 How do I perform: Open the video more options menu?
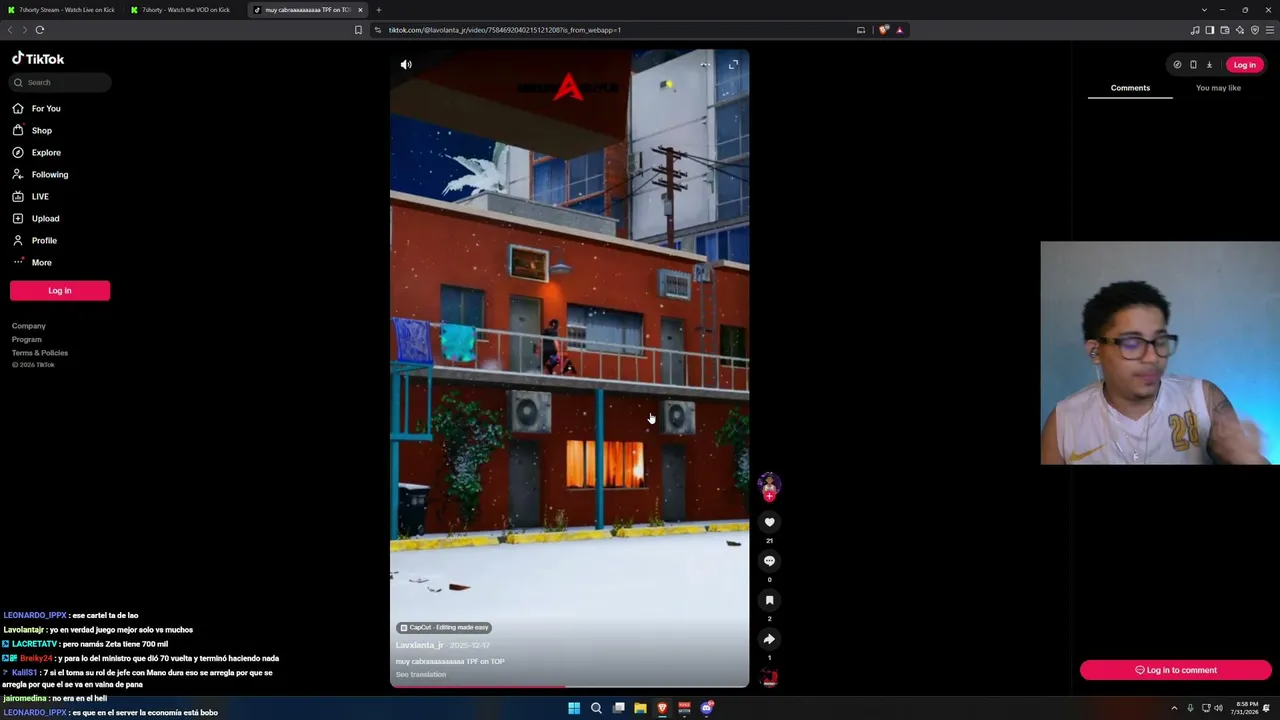click(705, 65)
